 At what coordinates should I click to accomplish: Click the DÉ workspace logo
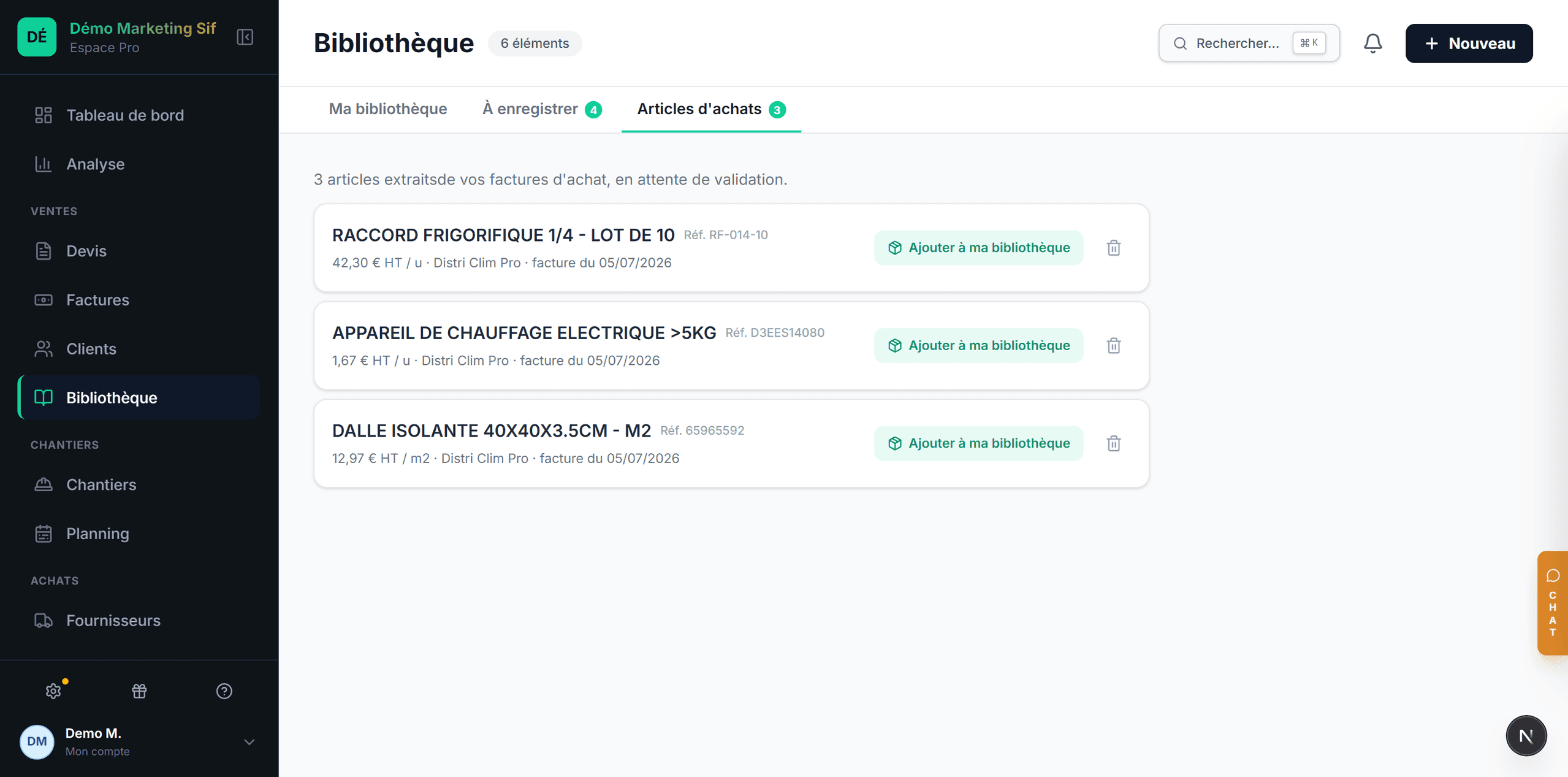(37, 37)
